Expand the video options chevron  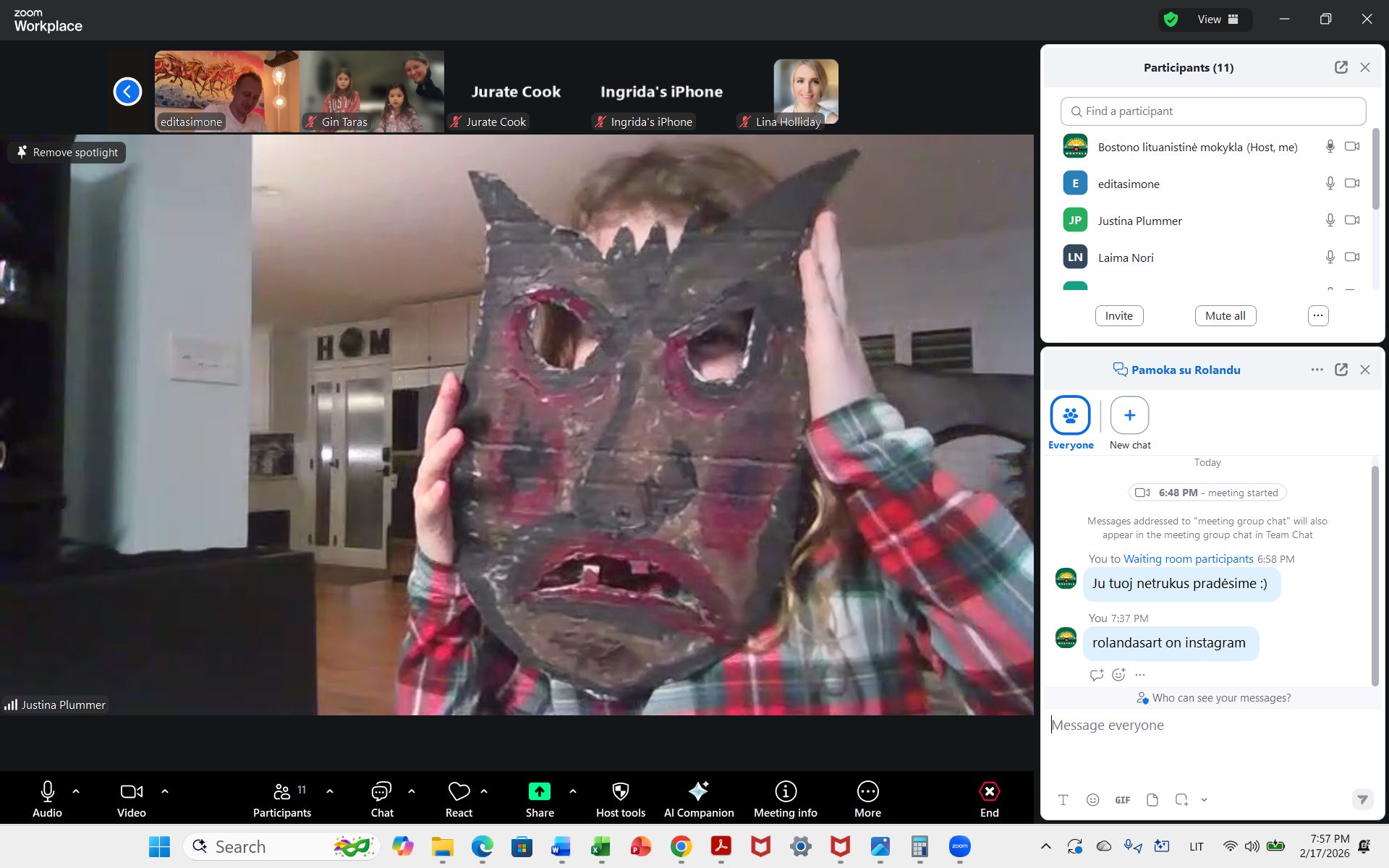click(x=165, y=791)
